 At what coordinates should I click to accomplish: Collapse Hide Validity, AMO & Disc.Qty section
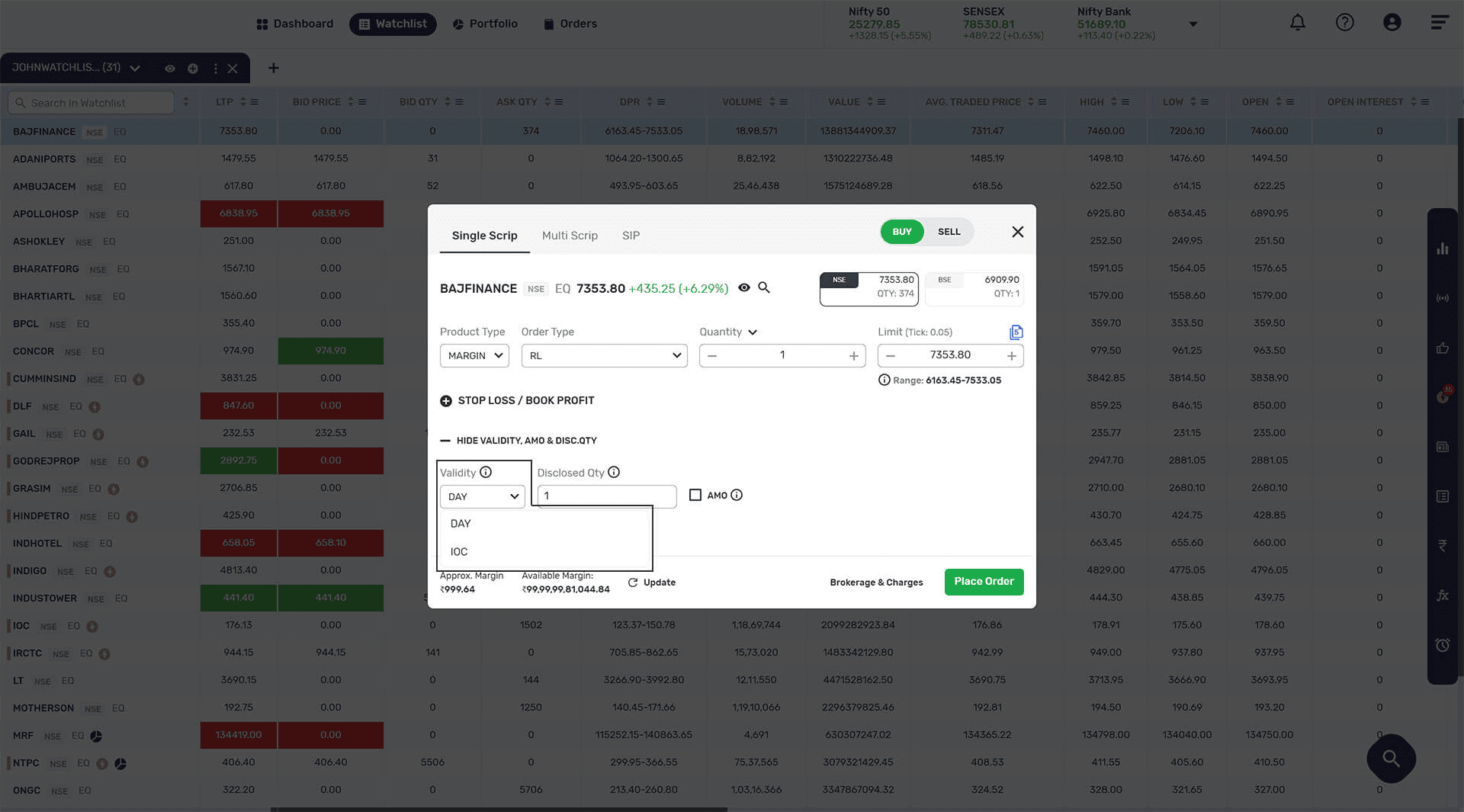pyautogui.click(x=518, y=441)
